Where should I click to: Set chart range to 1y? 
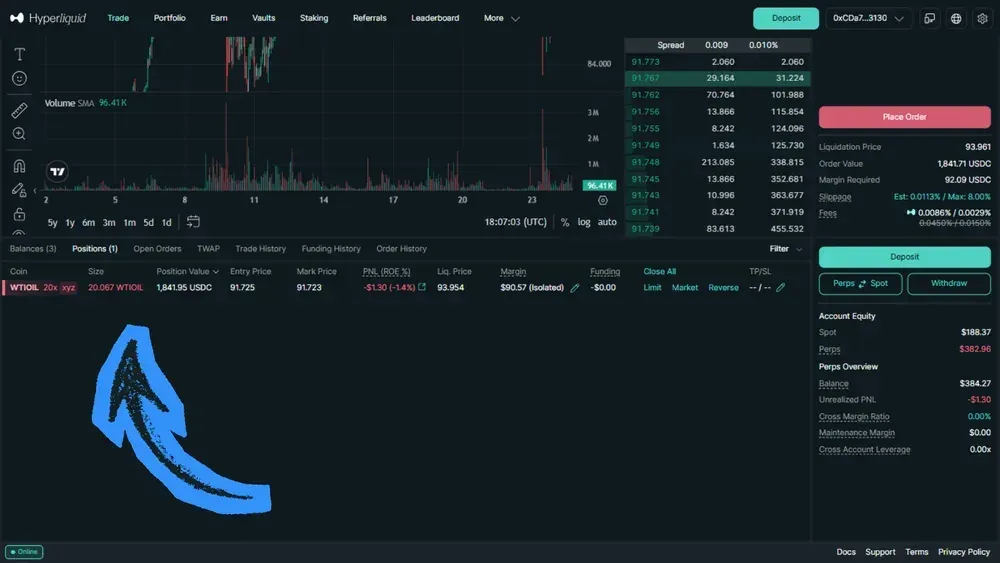coord(70,223)
